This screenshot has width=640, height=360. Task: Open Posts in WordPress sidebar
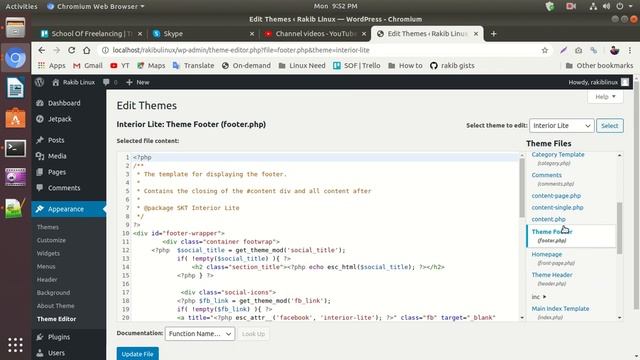56,140
